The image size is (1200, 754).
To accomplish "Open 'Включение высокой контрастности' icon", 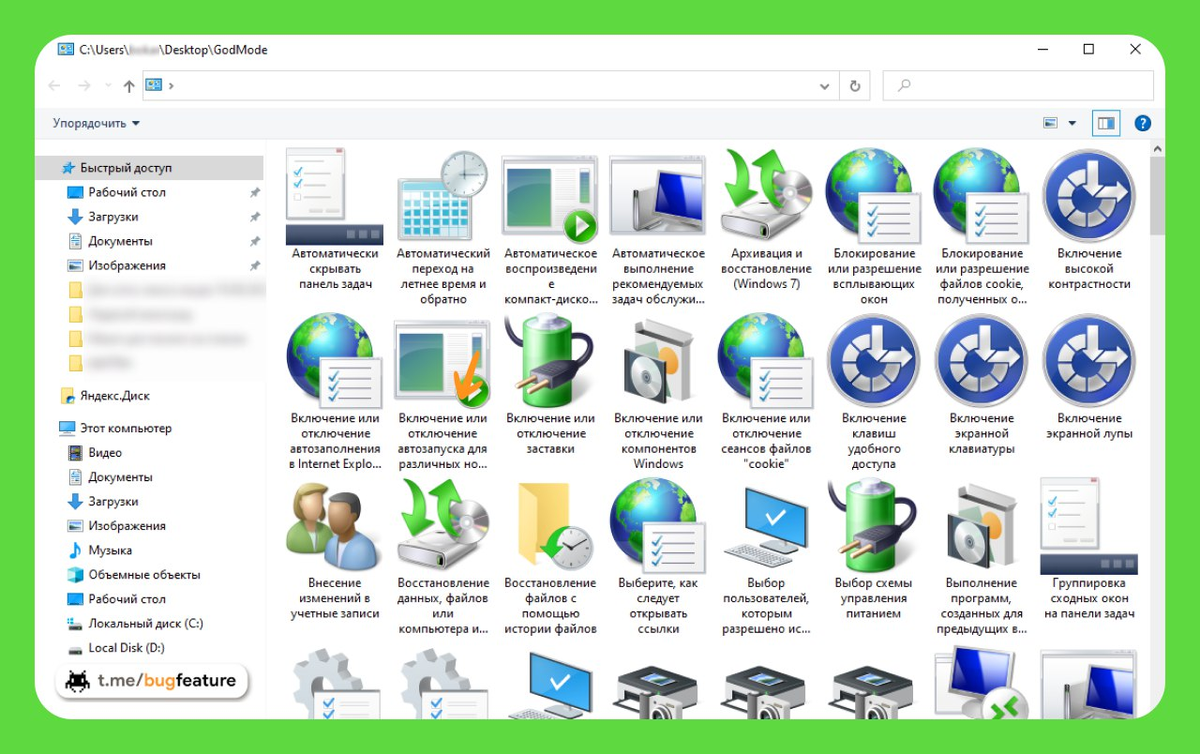I will pos(1089,195).
